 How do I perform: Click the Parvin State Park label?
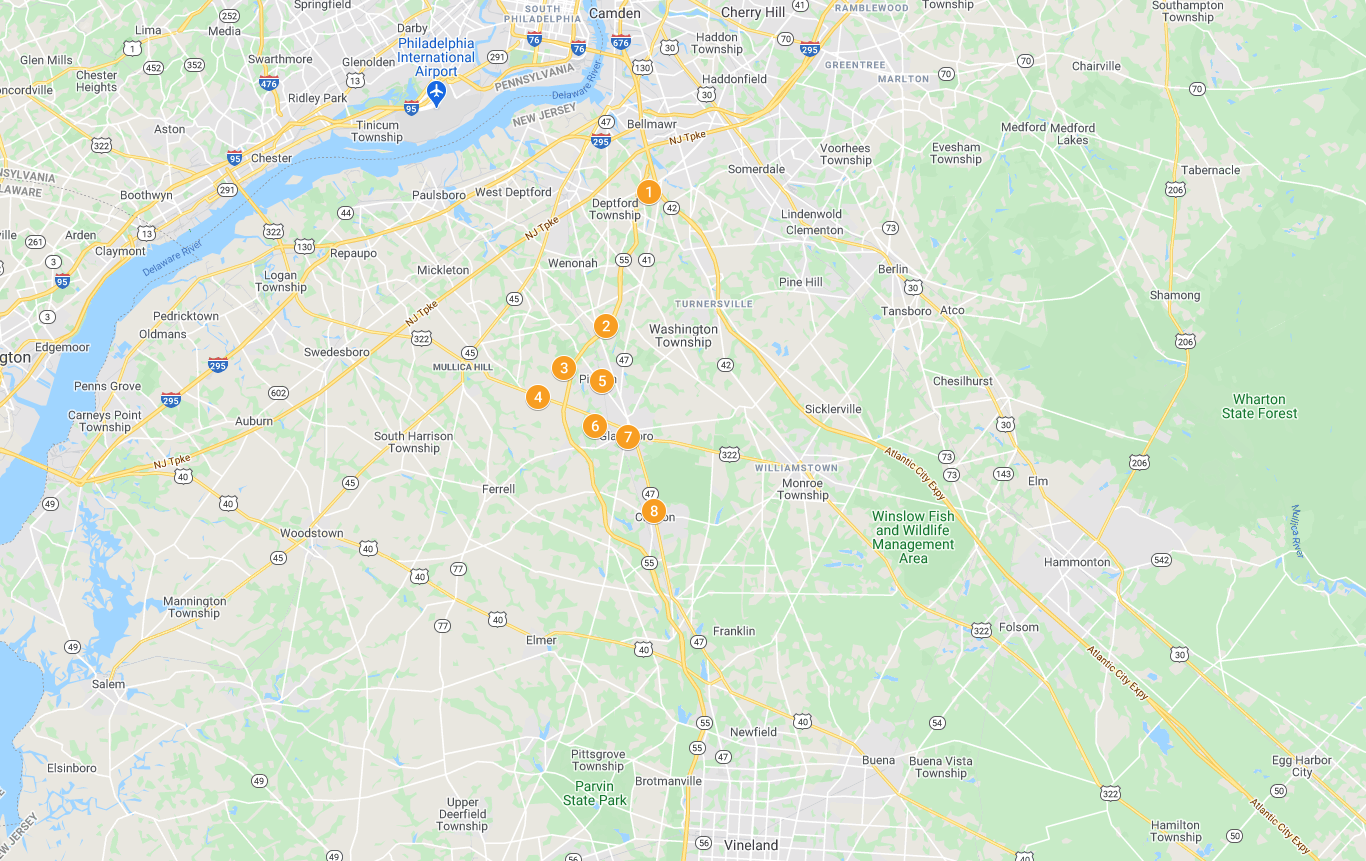tap(595, 793)
